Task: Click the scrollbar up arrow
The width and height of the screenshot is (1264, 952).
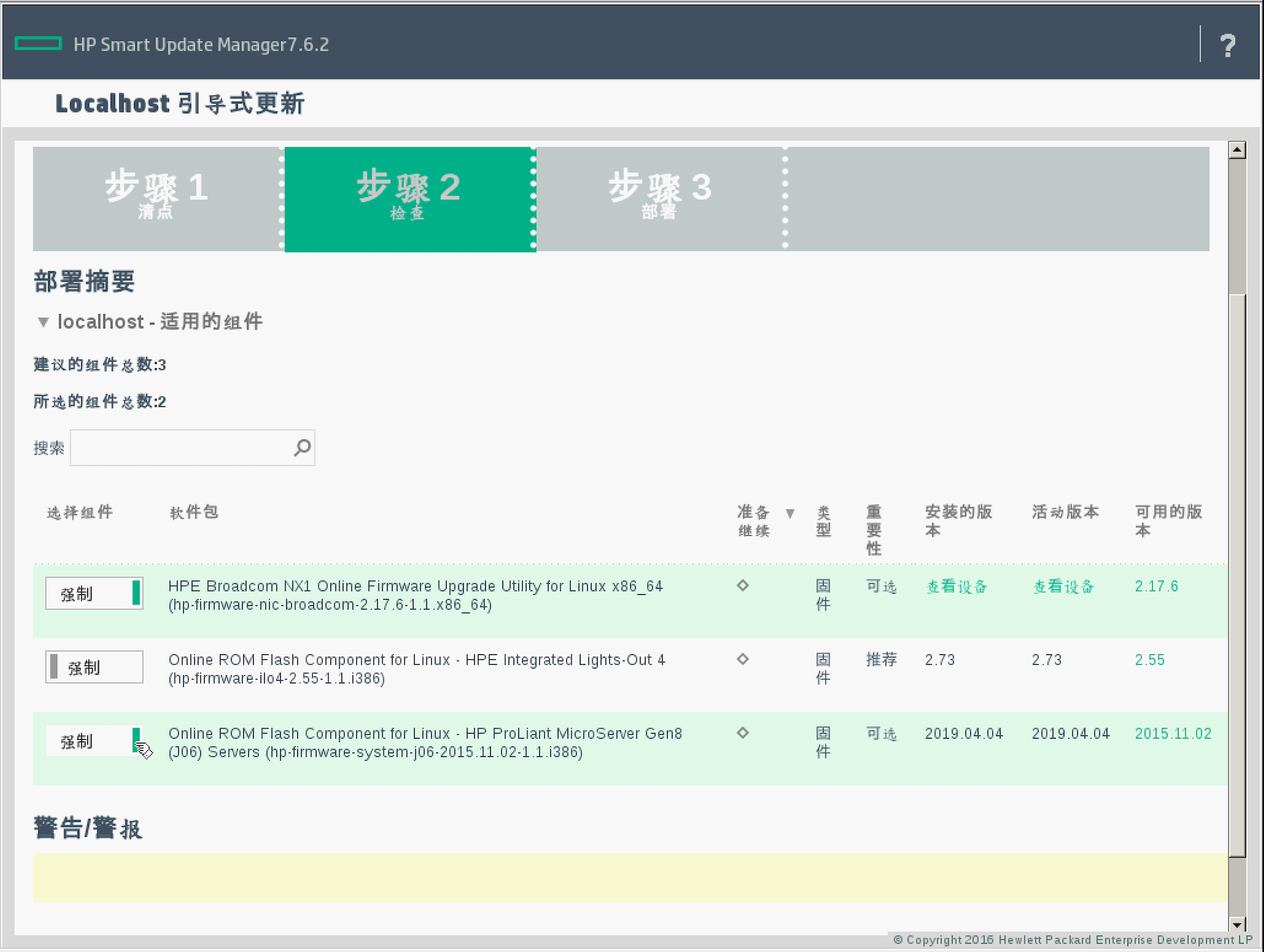Action: click(1237, 150)
